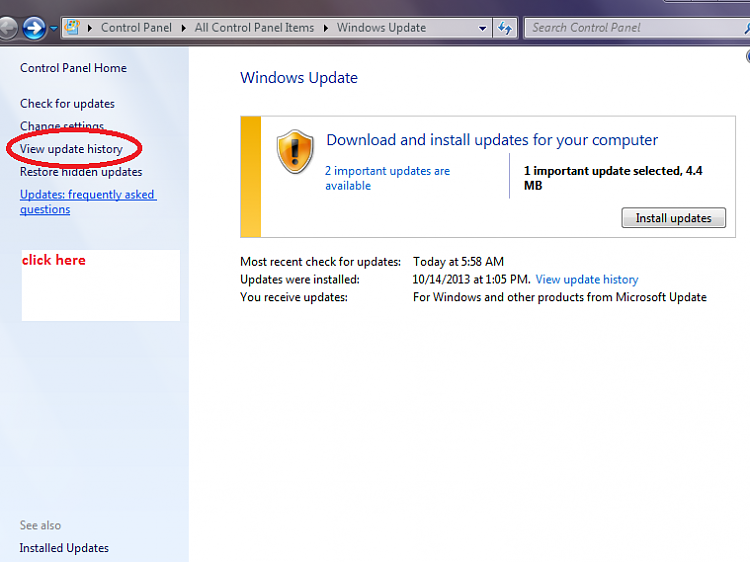Screen dimensions: 750x562
Task: Click Most recent check for updates label
Action: coord(320,262)
